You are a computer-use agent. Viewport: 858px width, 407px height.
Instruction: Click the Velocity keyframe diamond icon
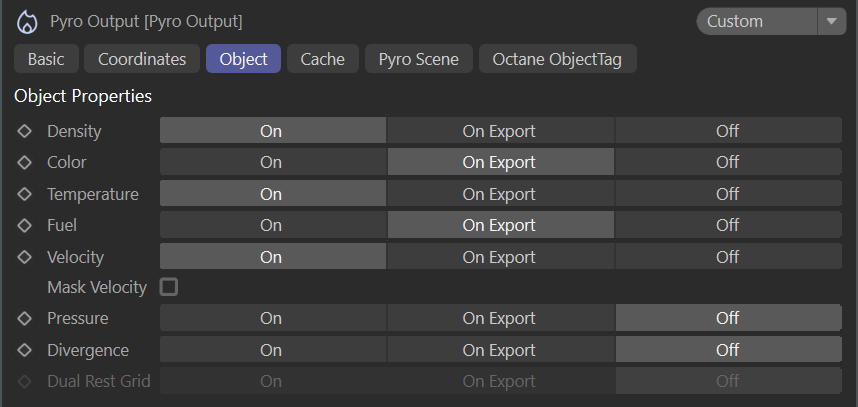[x=25, y=257]
